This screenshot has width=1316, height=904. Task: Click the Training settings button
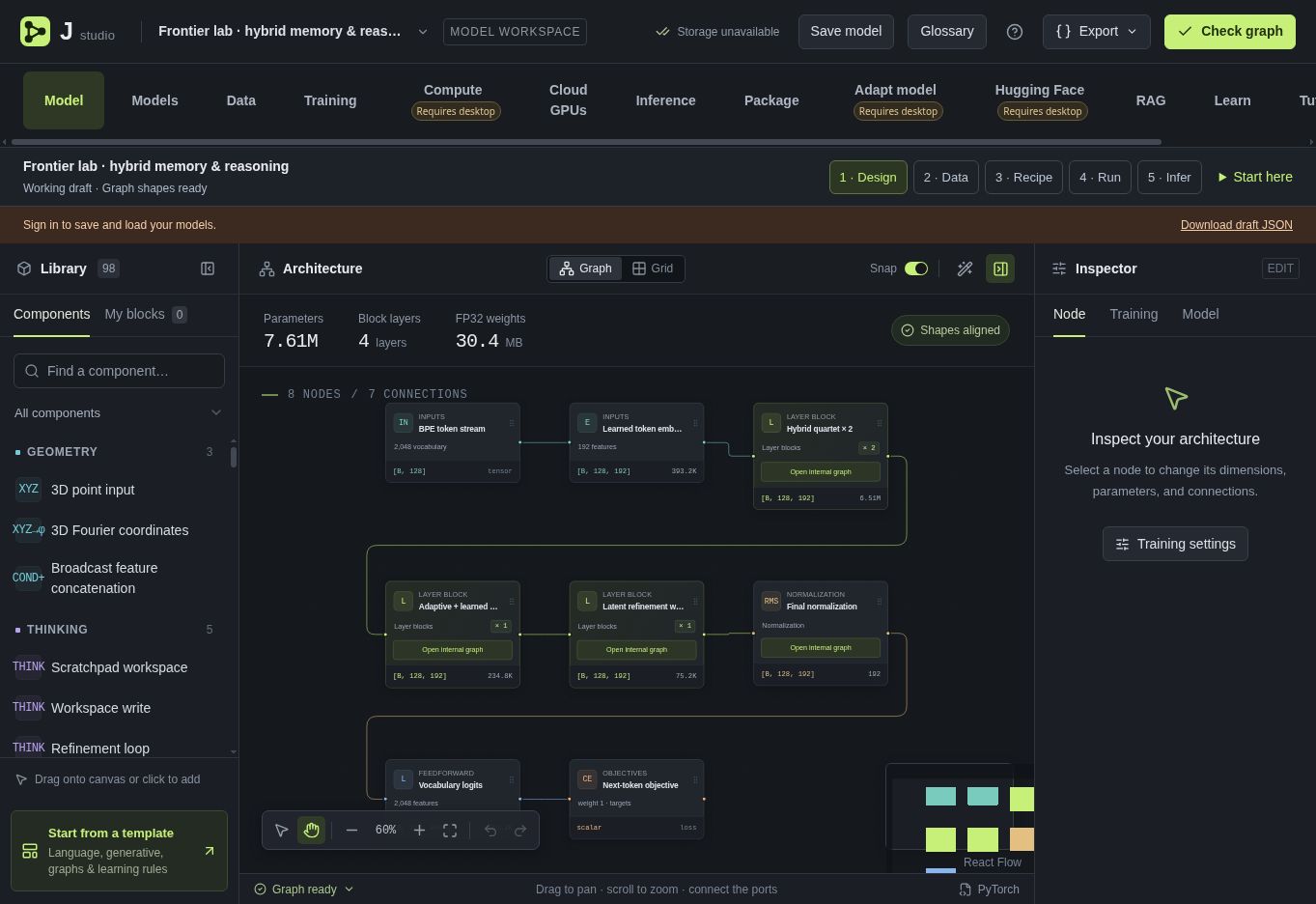[x=1175, y=544]
